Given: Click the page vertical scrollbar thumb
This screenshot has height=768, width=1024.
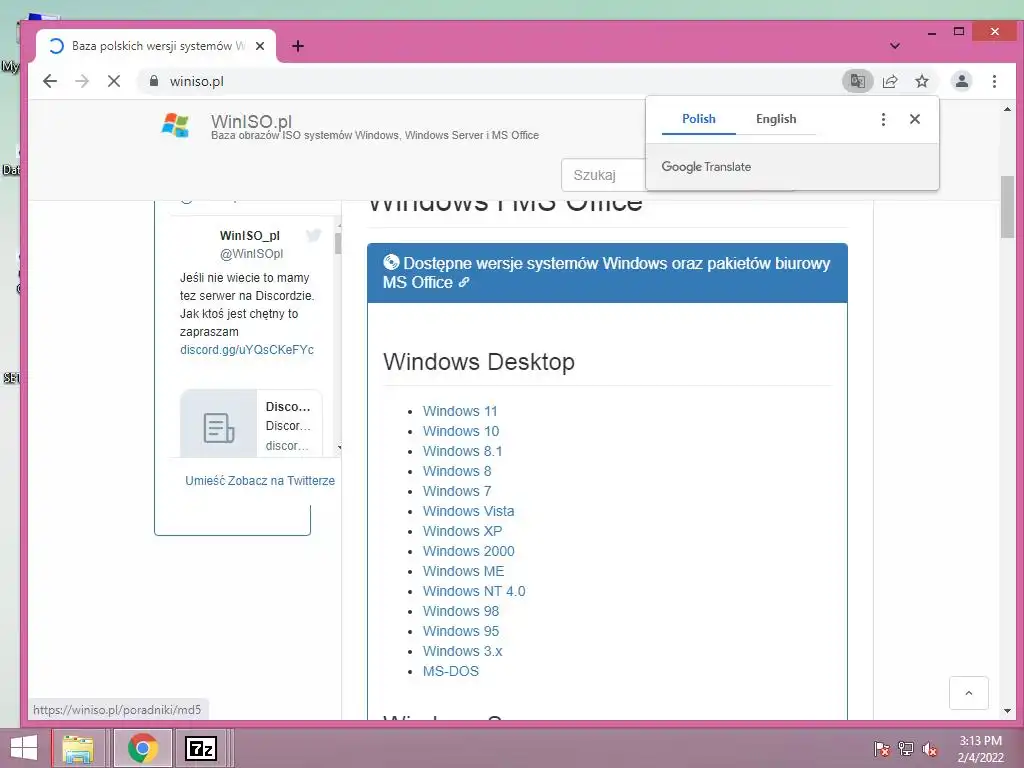Looking at the screenshot, I should (x=1007, y=207).
